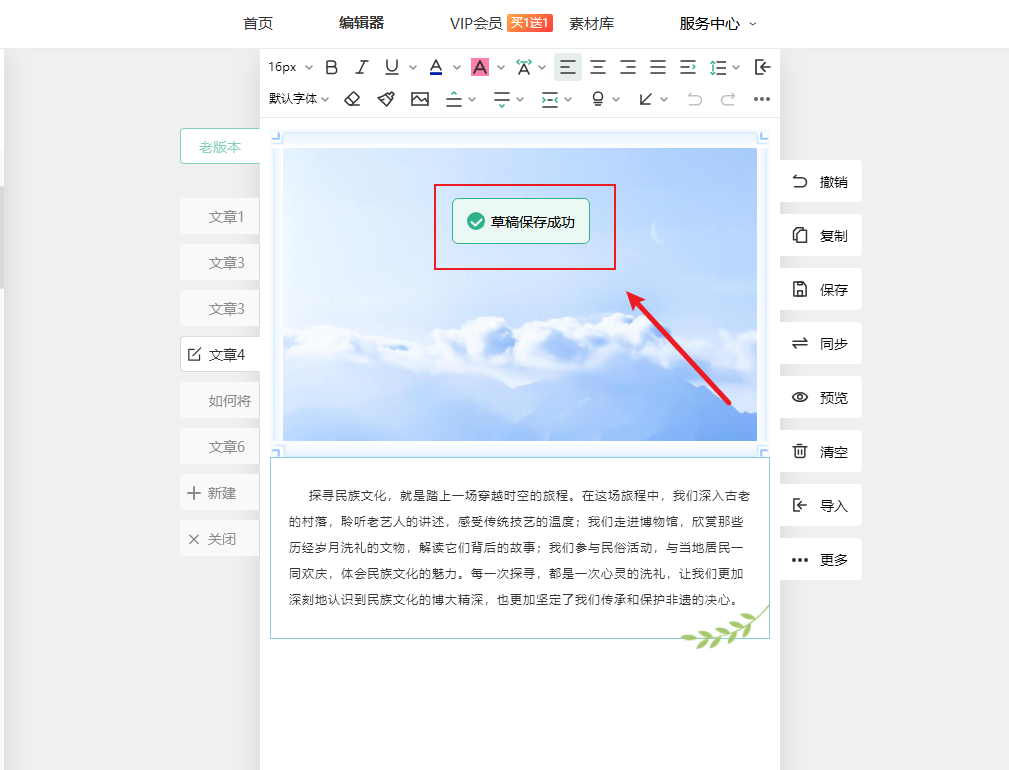Click the 撤销 undo button
The height and width of the screenshot is (770, 1009).
pyautogui.click(x=820, y=181)
